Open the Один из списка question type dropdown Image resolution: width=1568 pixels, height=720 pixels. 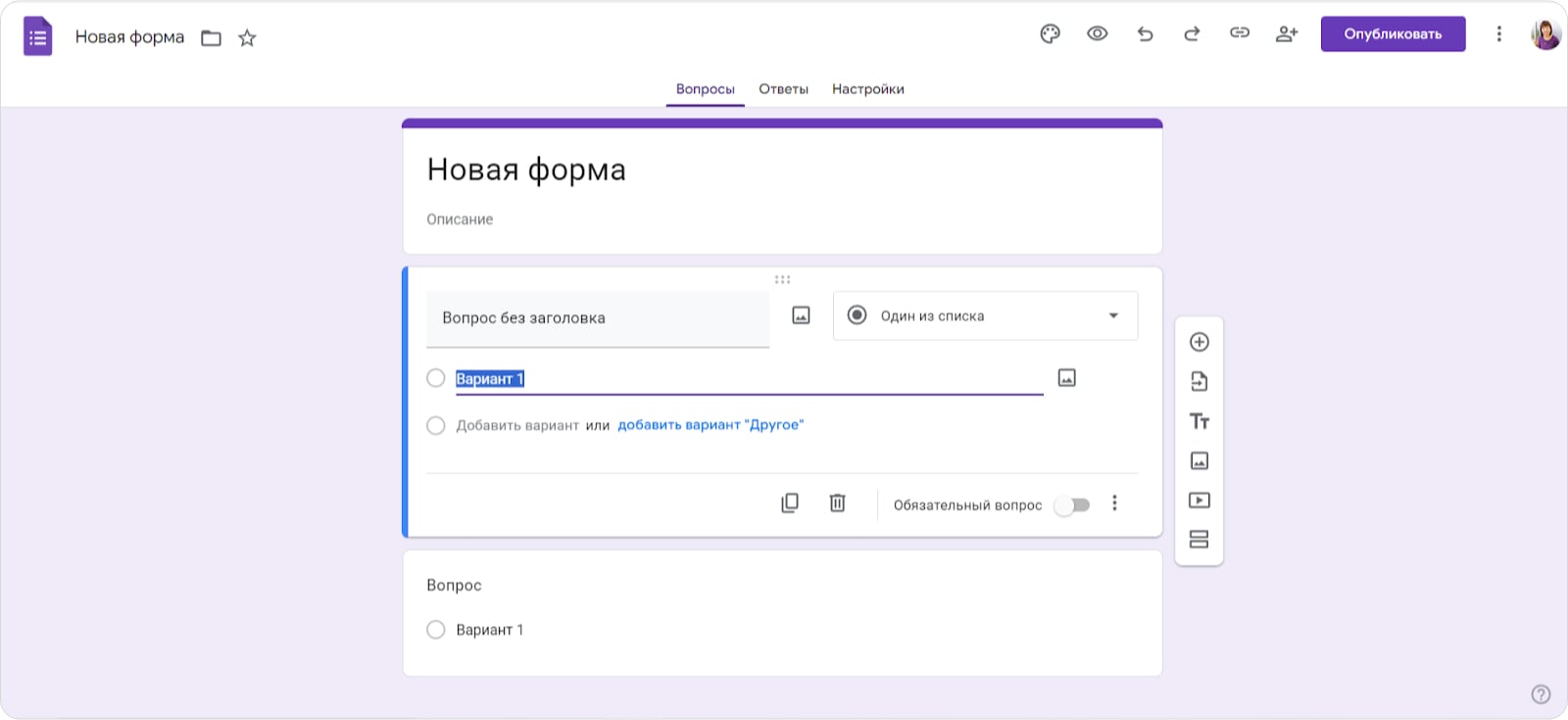[x=985, y=315]
